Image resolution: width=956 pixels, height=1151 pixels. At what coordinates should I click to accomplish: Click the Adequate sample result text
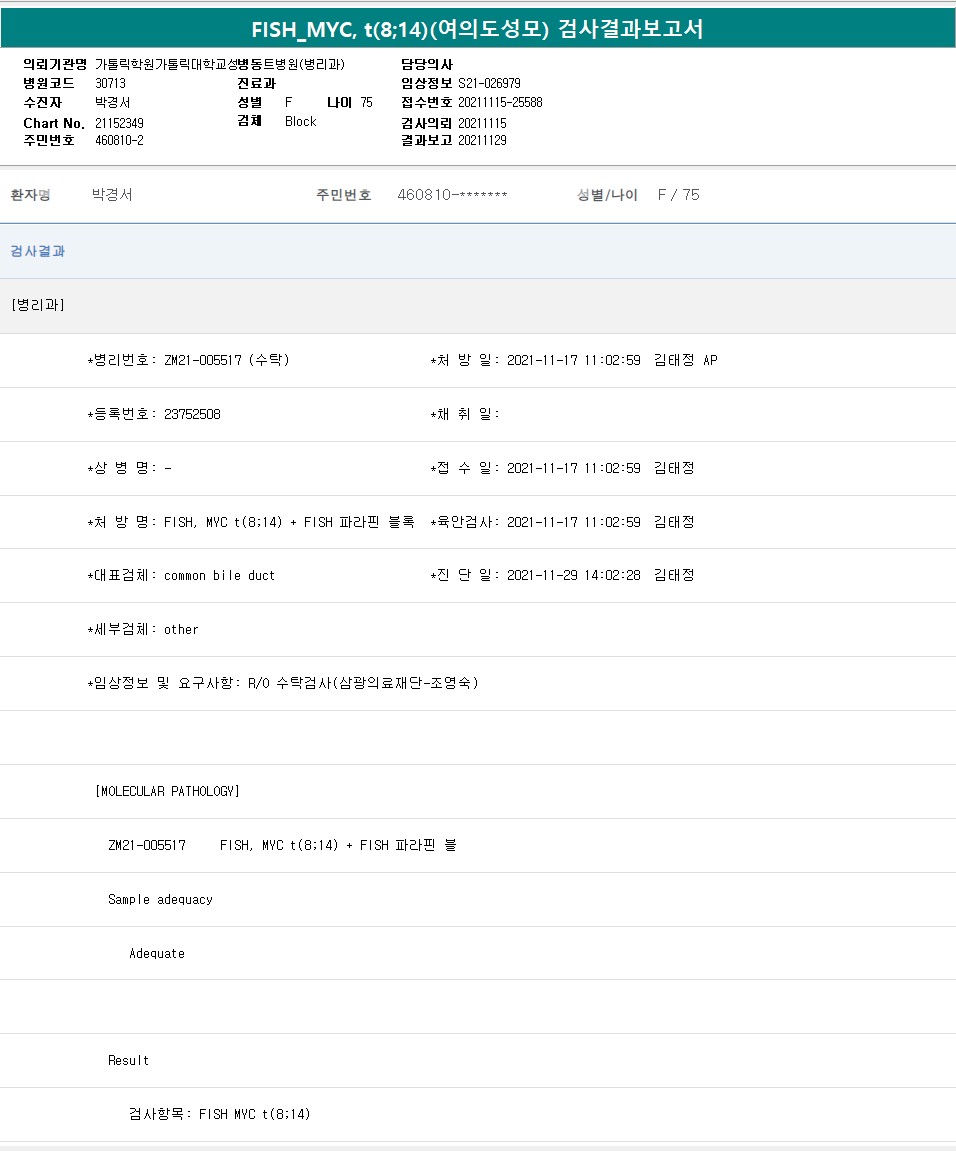tap(157, 953)
